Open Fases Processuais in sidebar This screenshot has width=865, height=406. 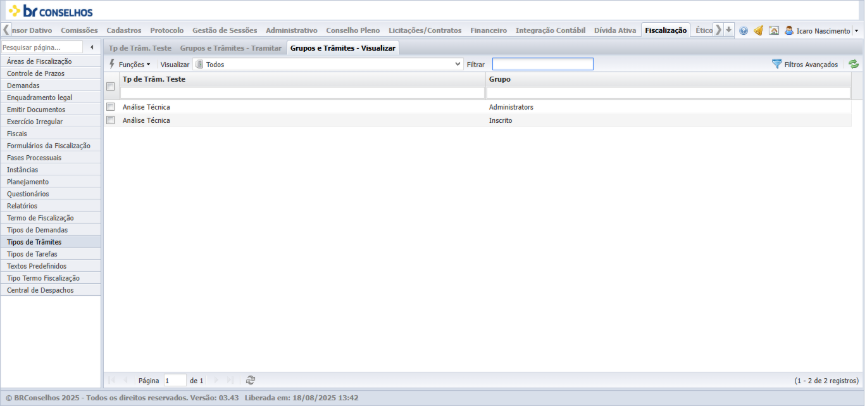tap(51, 158)
